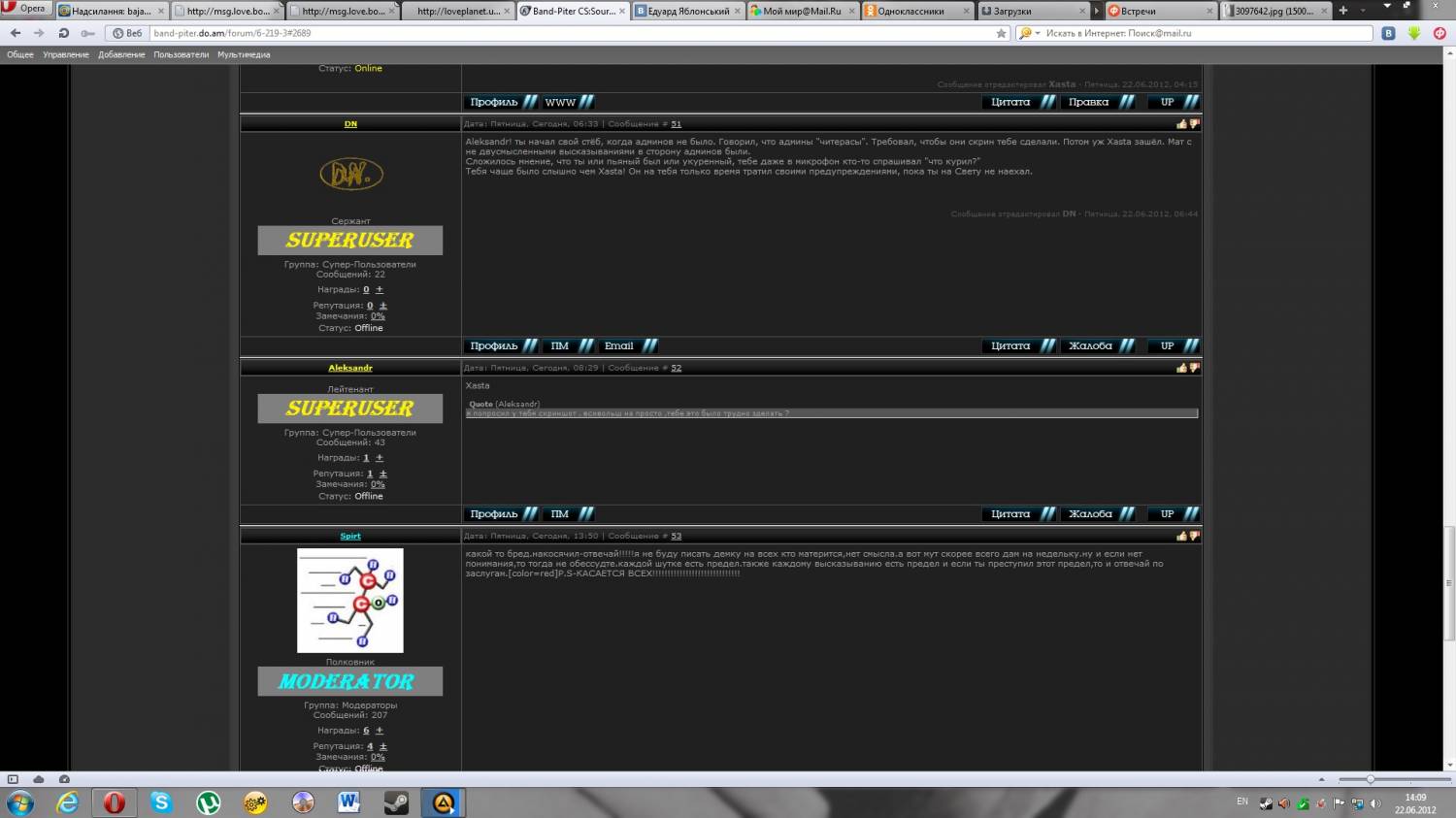The image size is (1456, 818).
Task: Reload the page with the refresh icon
Action: (x=64, y=33)
